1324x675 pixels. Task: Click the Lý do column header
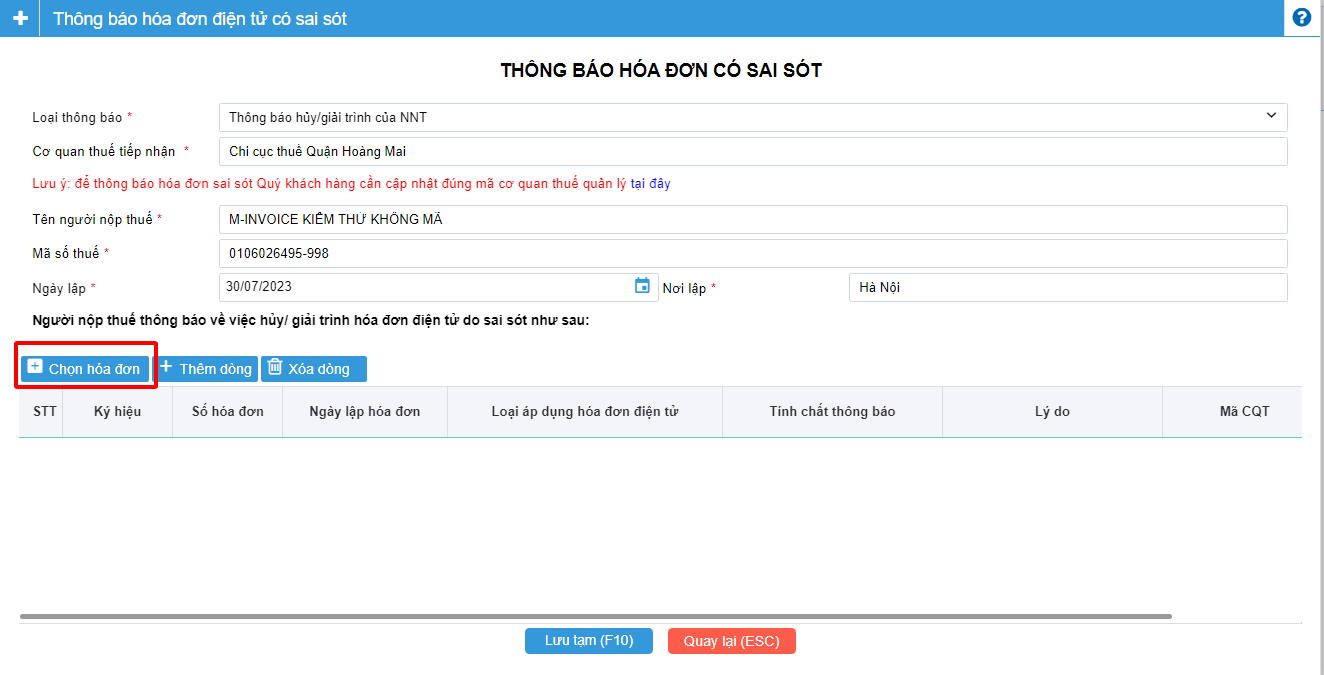(1052, 412)
